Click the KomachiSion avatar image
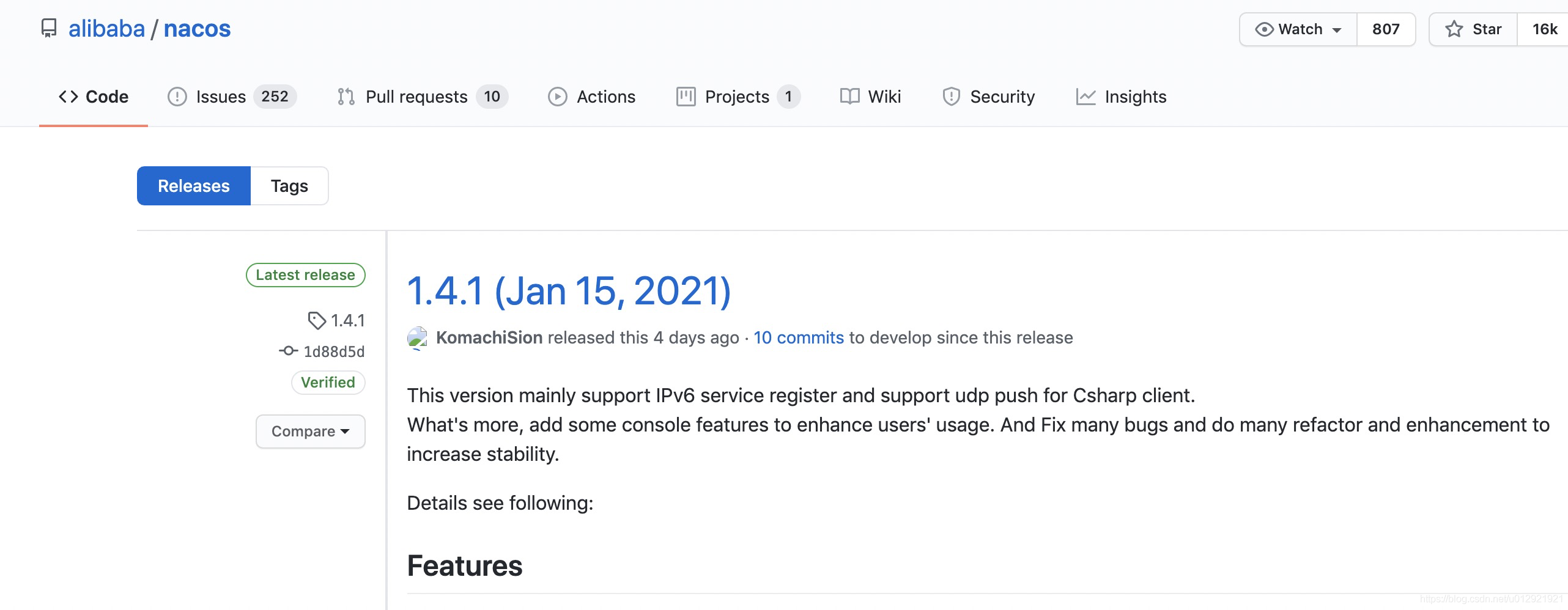1568x610 pixels. [x=417, y=338]
